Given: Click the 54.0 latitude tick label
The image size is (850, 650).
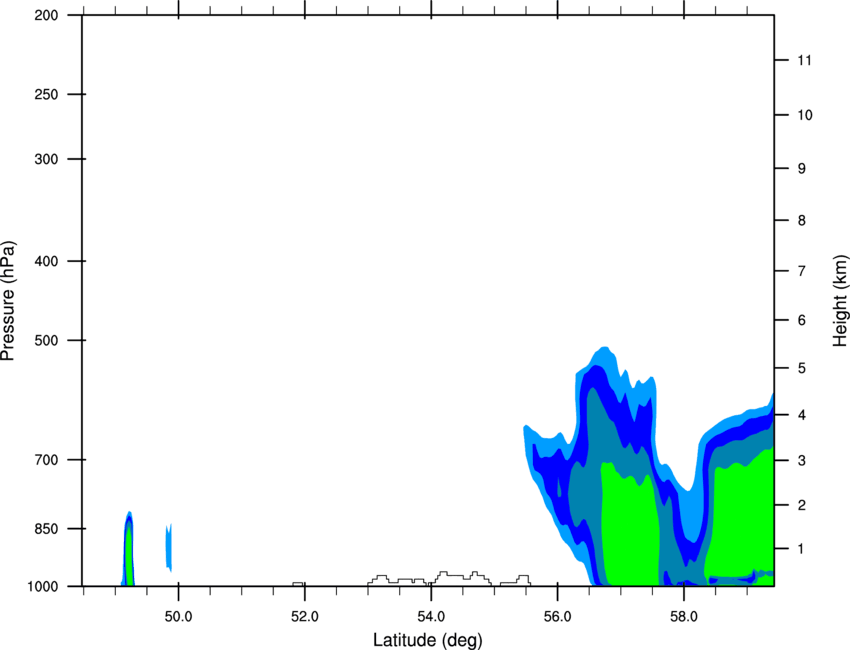Looking at the screenshot, I should tap(431, 617).
